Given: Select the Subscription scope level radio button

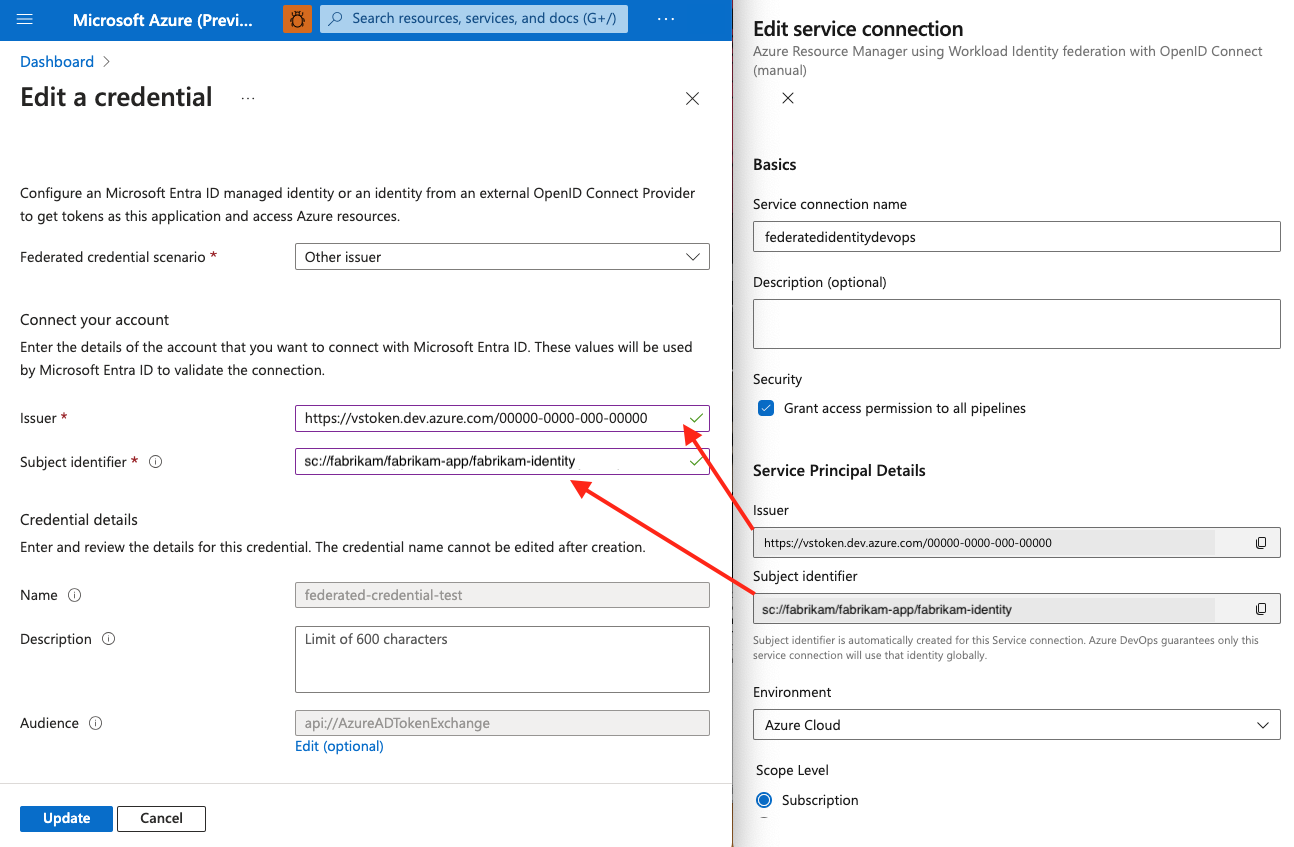Looking at the screenshot, I should pos(765,800).
